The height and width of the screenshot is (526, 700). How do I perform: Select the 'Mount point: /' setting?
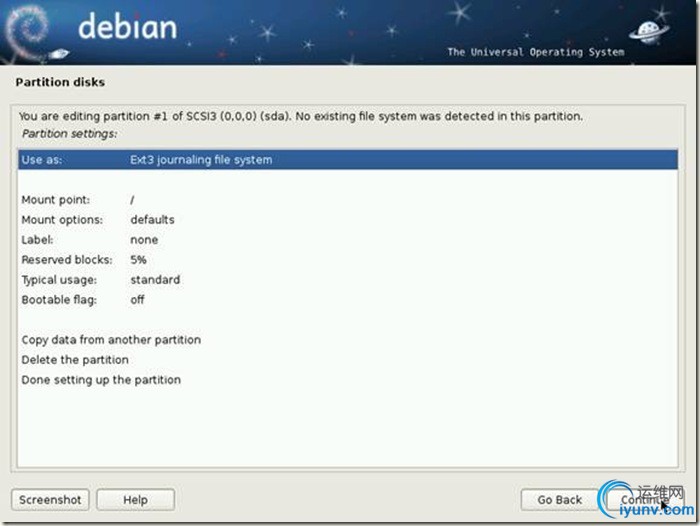(348, 200)
